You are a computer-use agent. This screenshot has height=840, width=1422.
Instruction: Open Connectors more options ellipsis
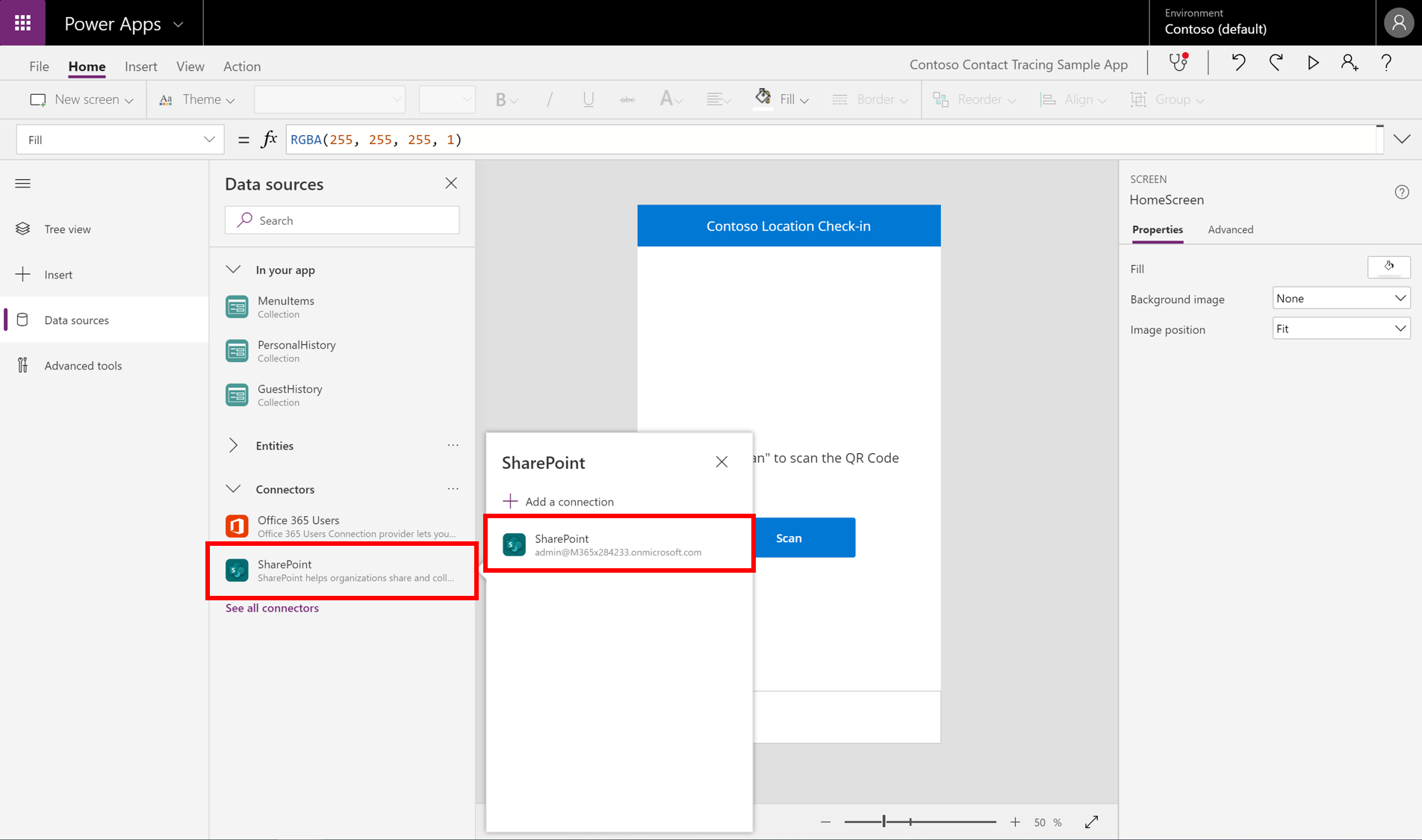453,488
